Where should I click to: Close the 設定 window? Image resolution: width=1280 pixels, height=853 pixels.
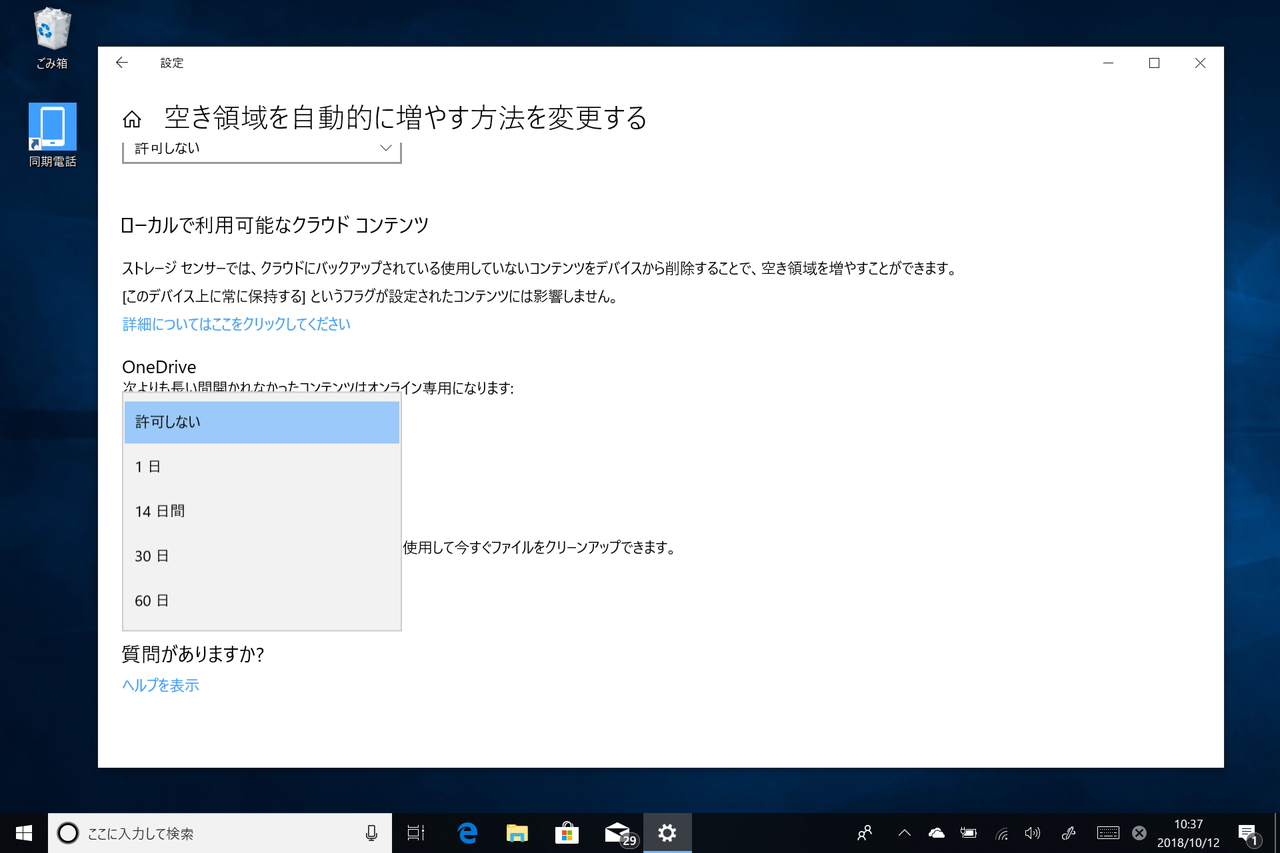coord(1200,63)
